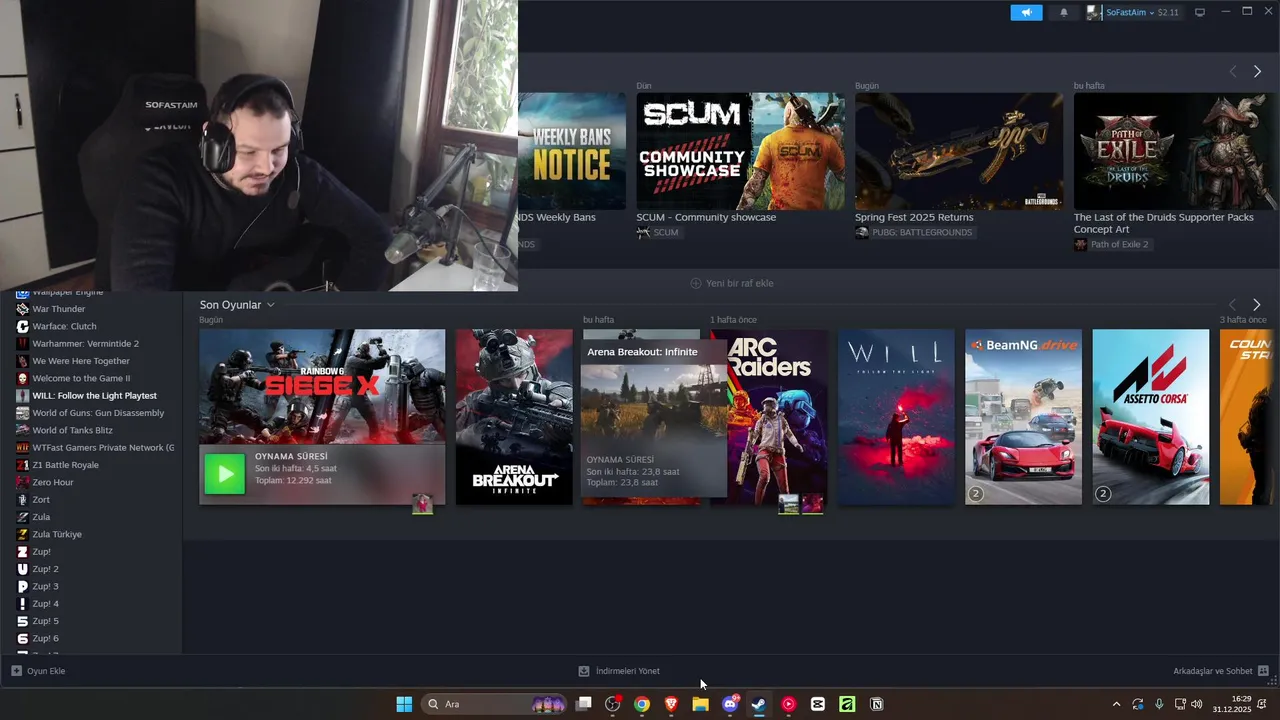Select Z1 Battle Royale in library

tap(65, 465)
